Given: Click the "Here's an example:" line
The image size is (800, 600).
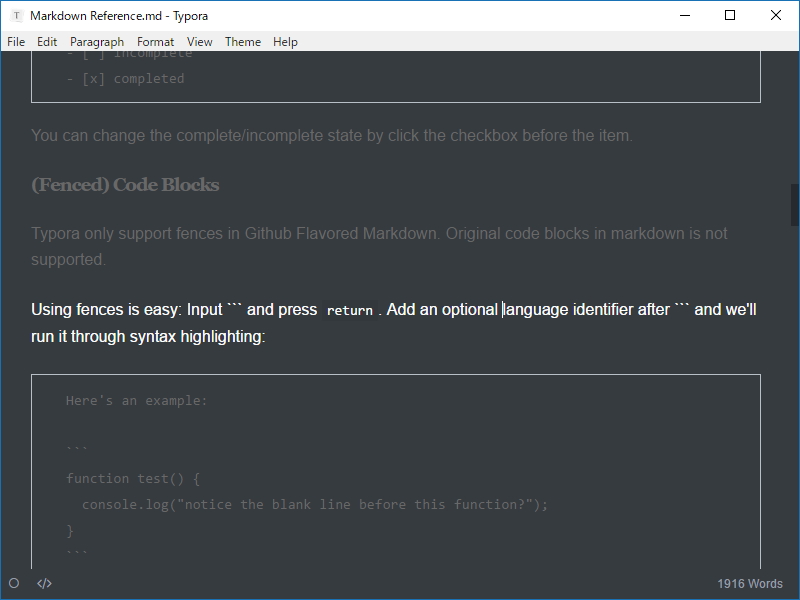Looking at the screenshot, I should [136, 400].
